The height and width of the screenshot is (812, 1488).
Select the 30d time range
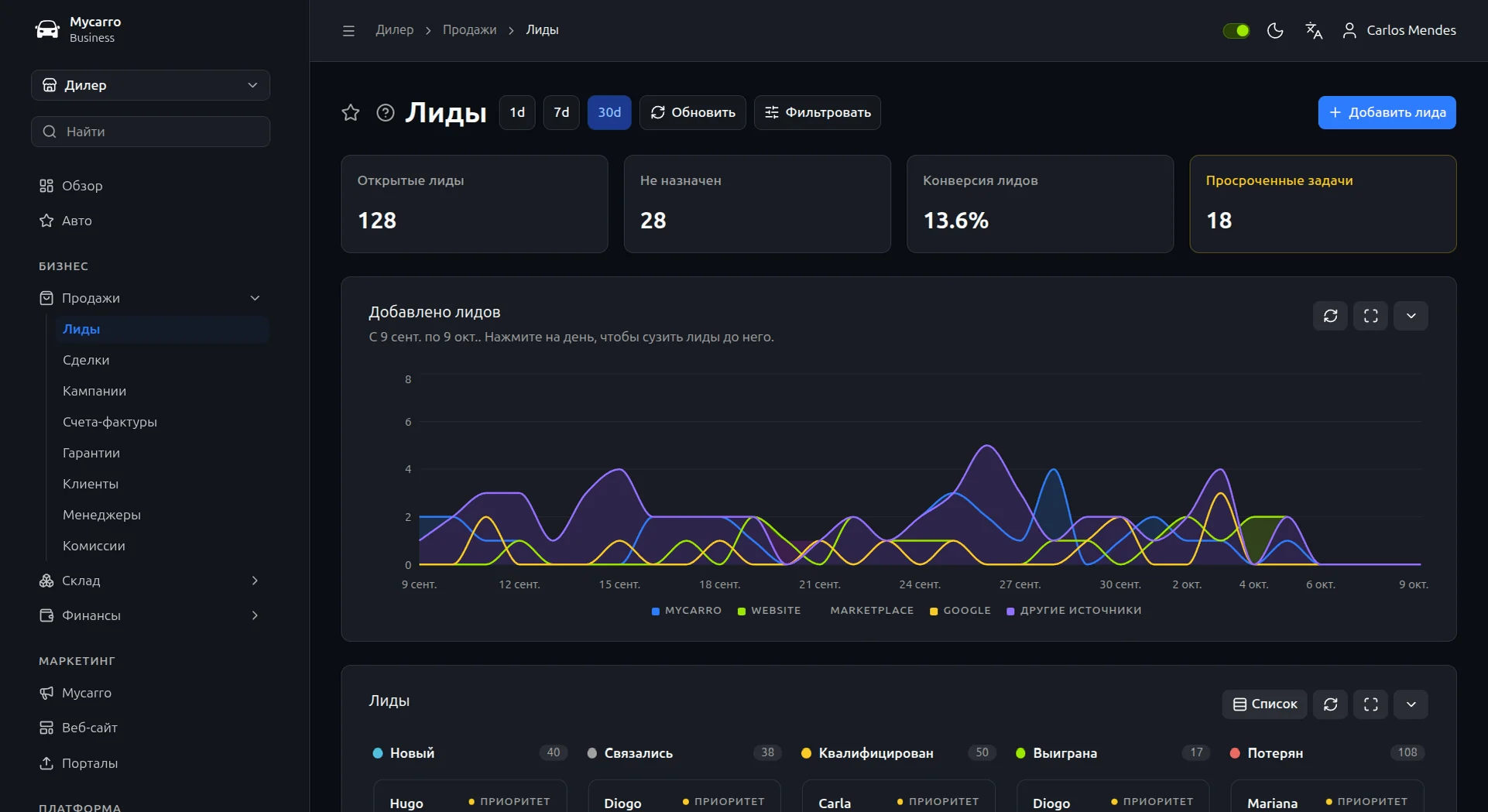[x=609, y=112]
